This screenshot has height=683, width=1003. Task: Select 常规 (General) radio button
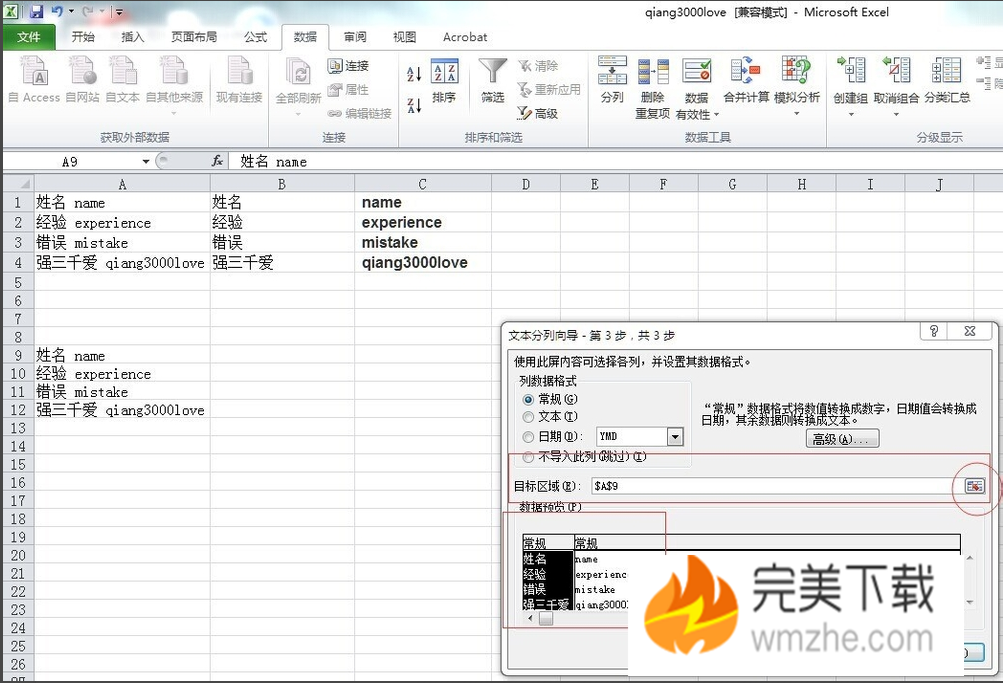point(528,400)
